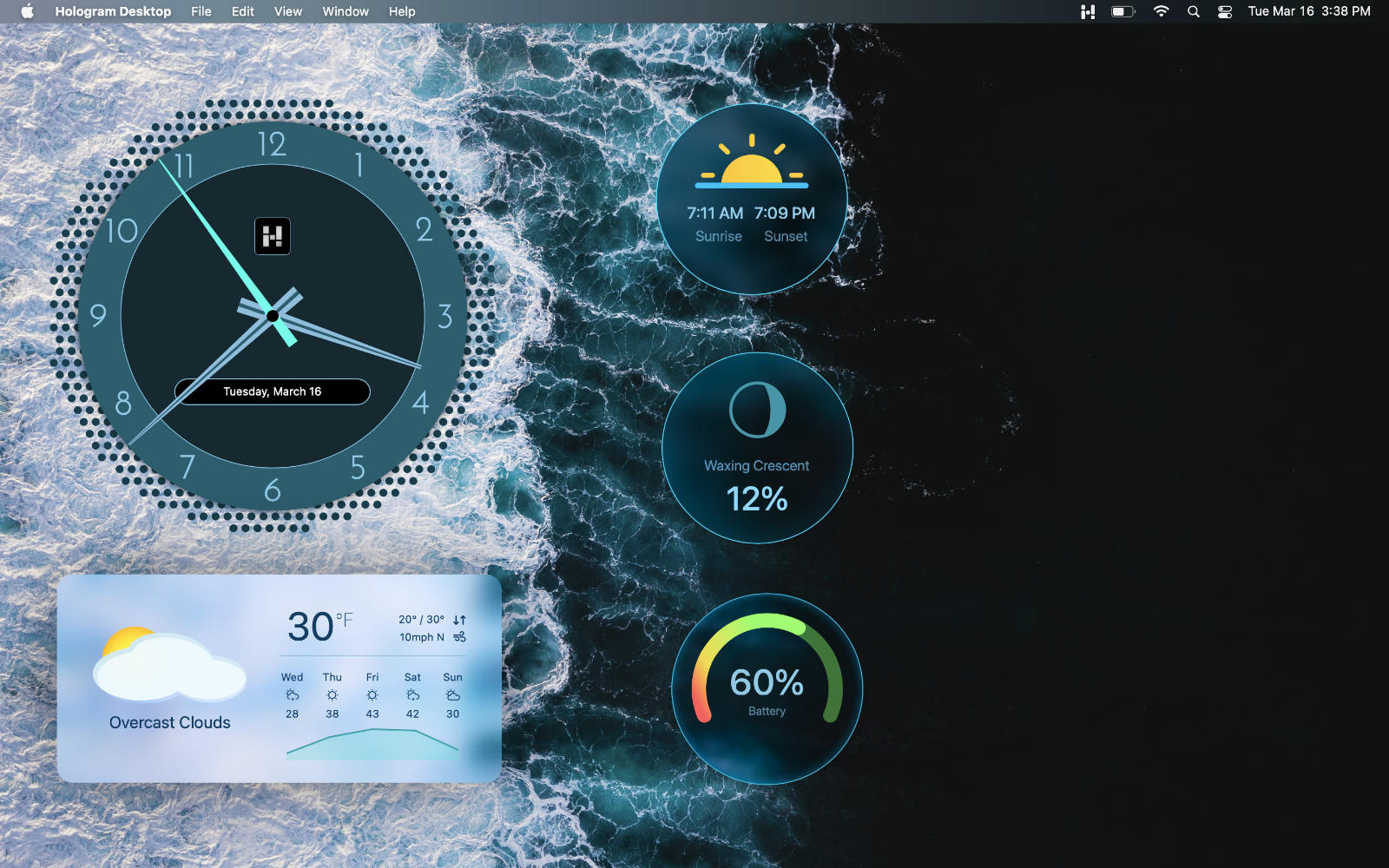Viewport: 1389px width, 868px height.
Task: Click the 20° / 30° temperature range
Action: click(x=421, y=620)
